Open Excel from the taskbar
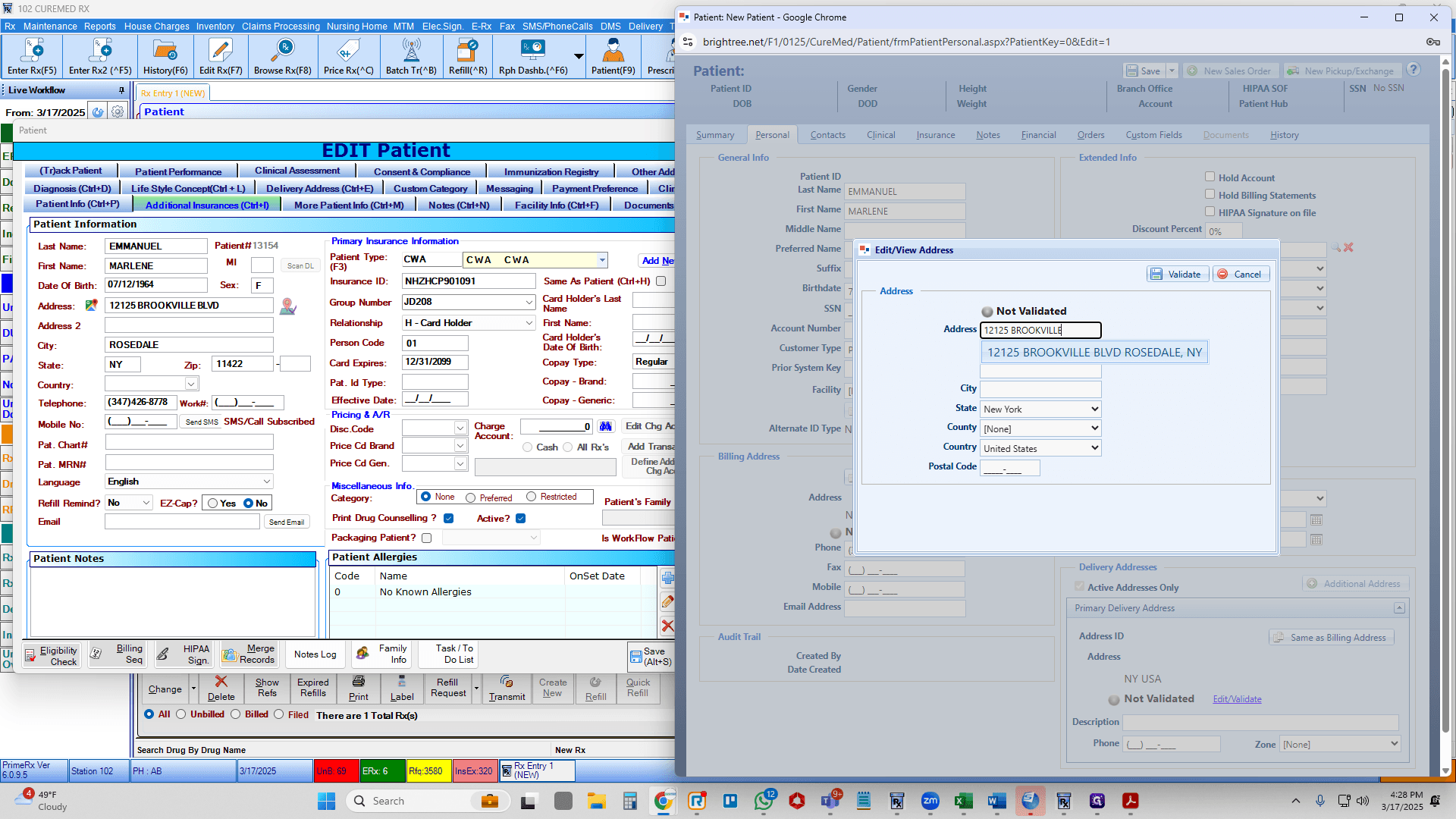Viewport: 1456px width, 819px height. [963, 801]
